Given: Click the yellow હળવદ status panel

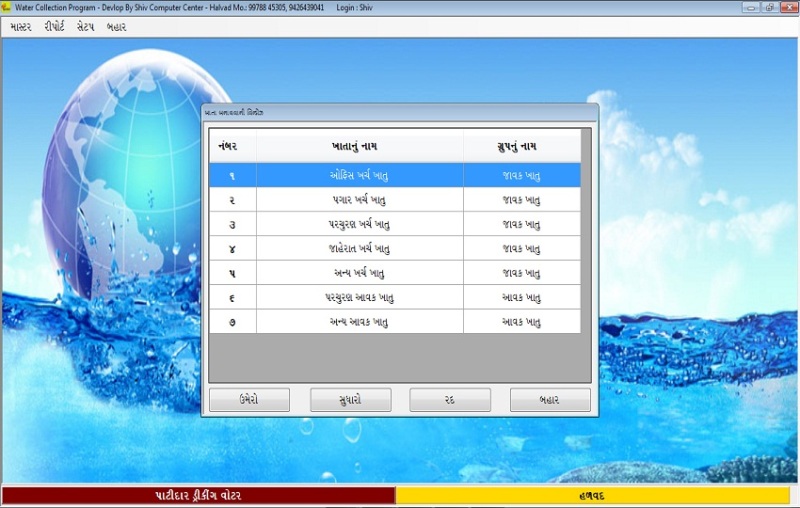Looking at the screenshot, I should 592,496.
